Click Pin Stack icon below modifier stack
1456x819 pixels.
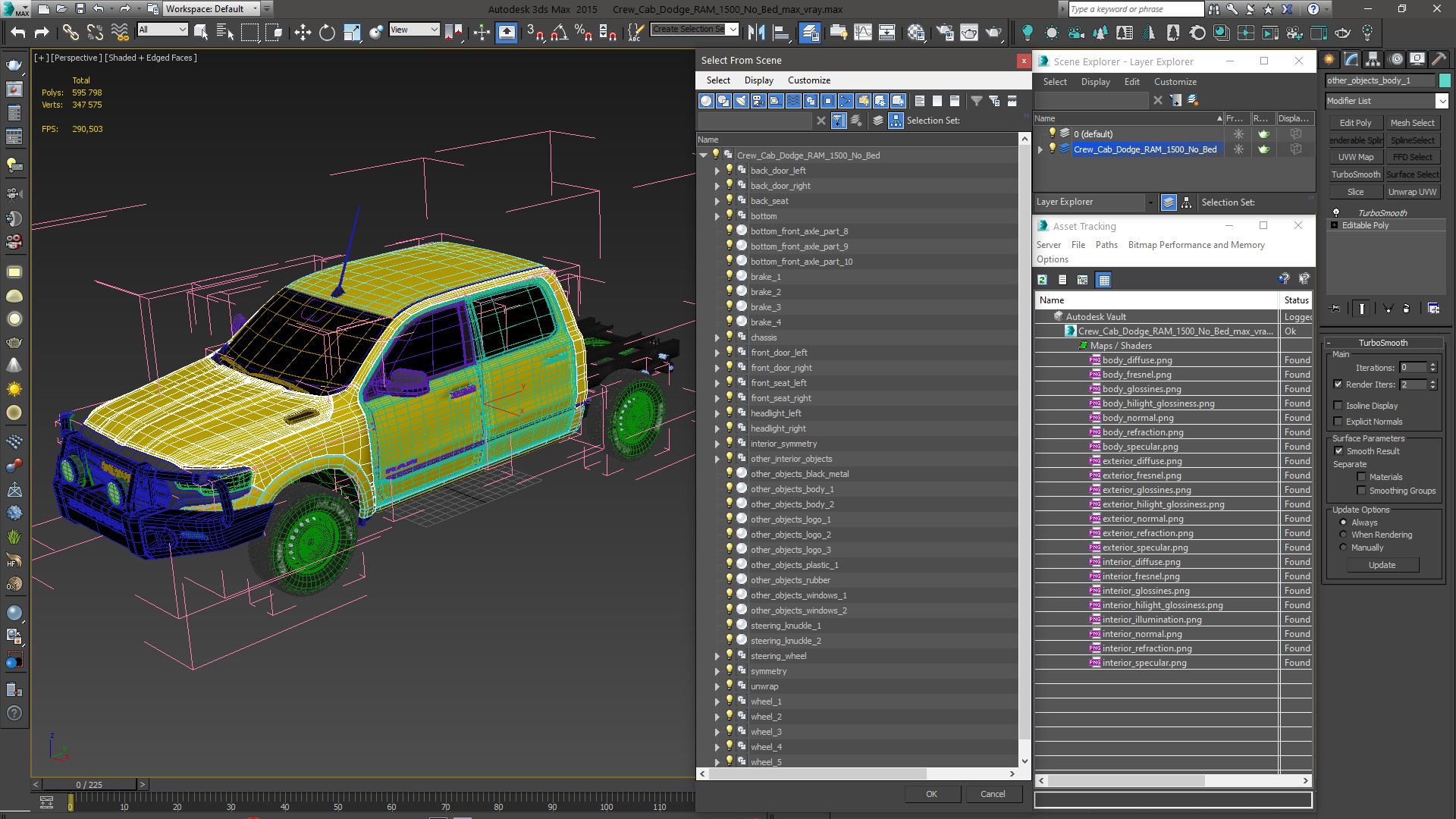[1335, 308]
